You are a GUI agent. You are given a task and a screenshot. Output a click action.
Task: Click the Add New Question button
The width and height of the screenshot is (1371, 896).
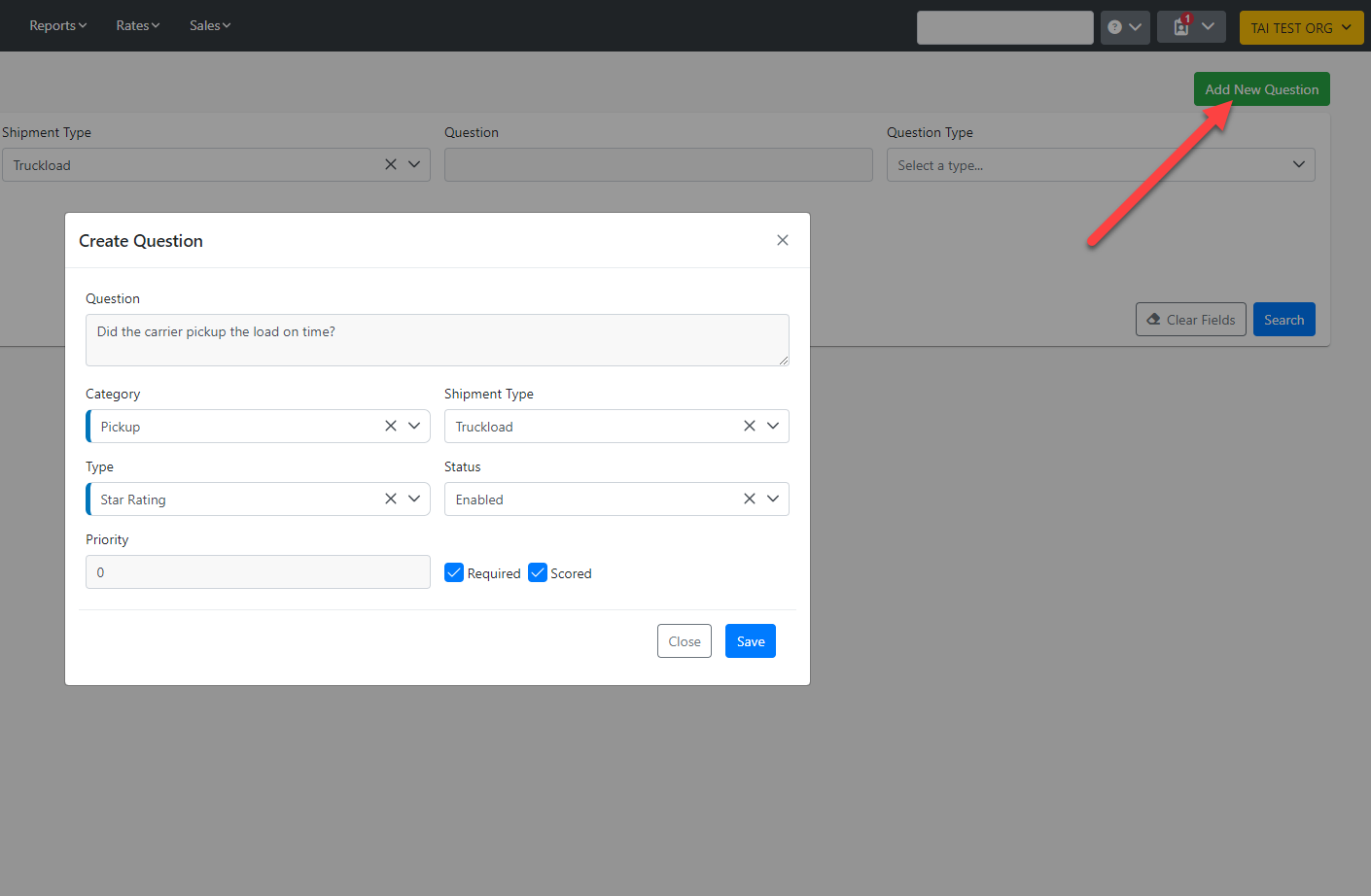(x=1261, y=89)
